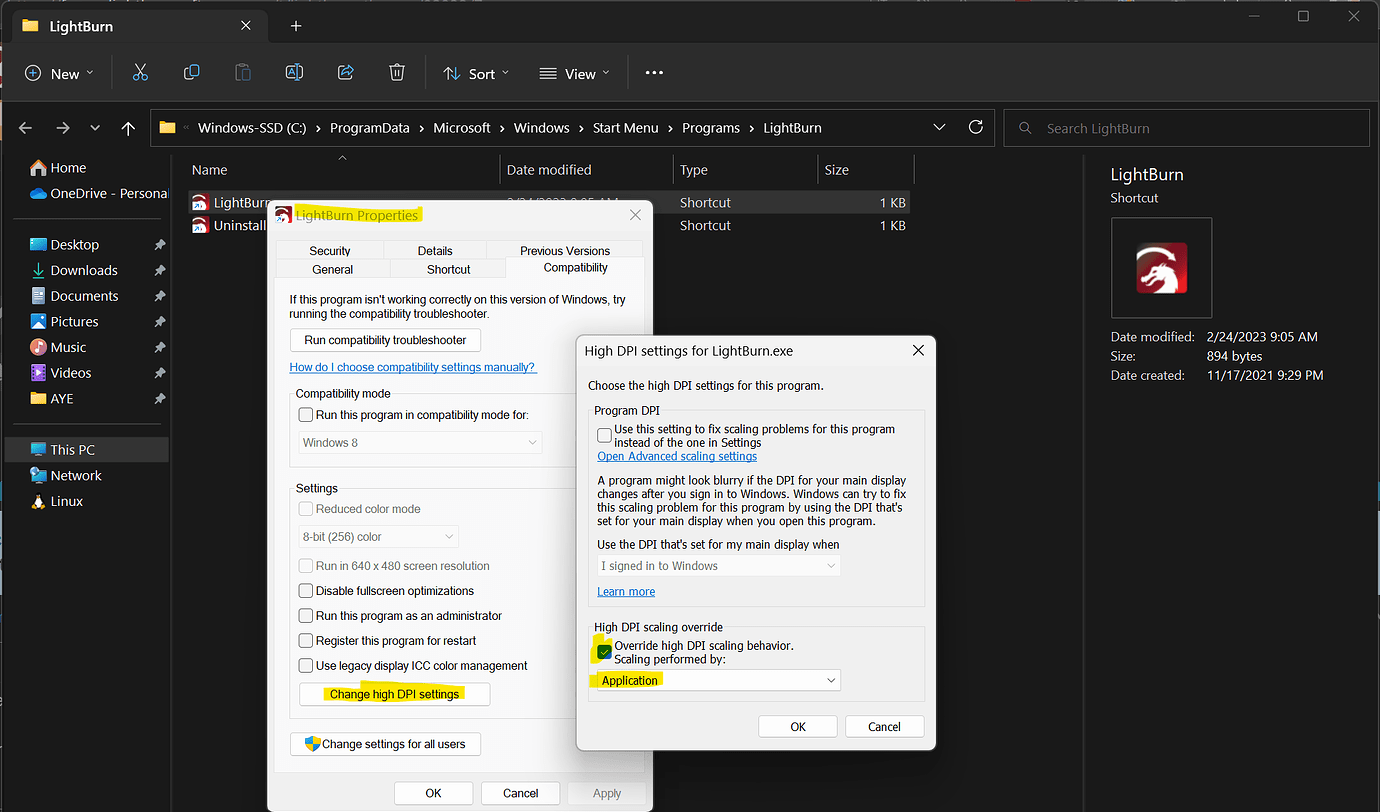This screenshot has height=812, width=1380.
Task: Open the View dropdown menu
Action: click(x=572, y=73)
